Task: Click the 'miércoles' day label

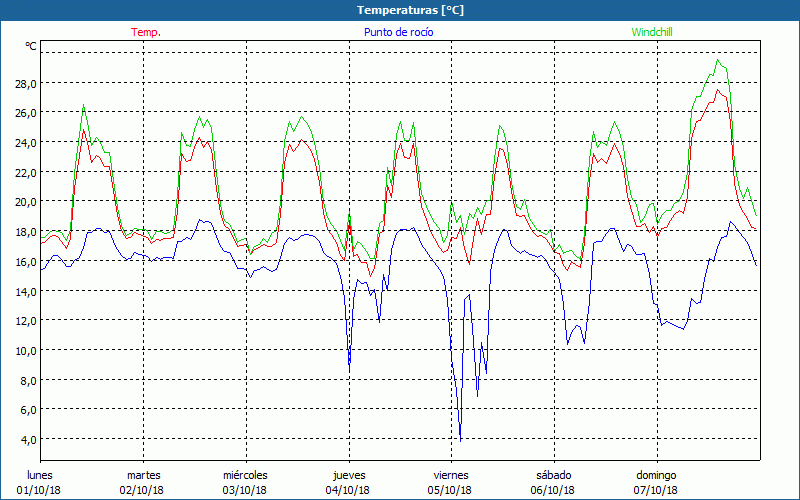Action: tap(245, 475)
